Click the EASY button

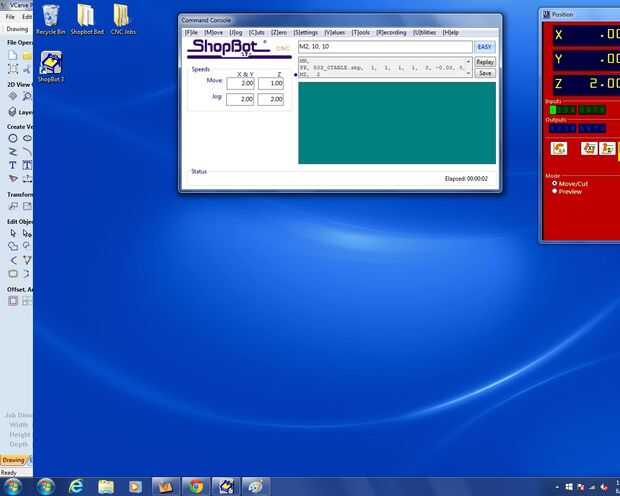tap(484, 47)
